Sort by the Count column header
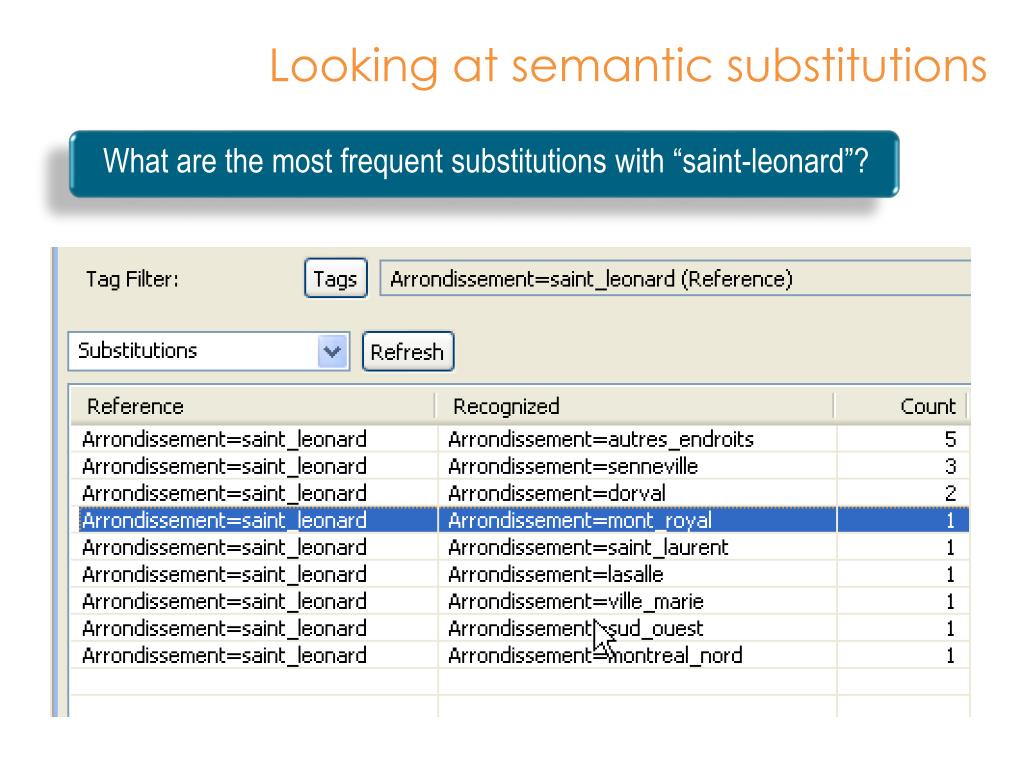Image resolution: width=1024 pixels, height=768 pixels. (902, 406)
